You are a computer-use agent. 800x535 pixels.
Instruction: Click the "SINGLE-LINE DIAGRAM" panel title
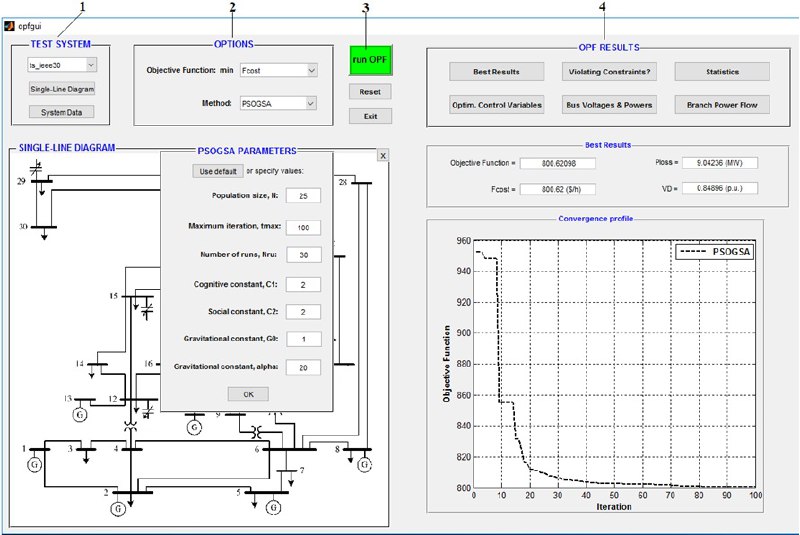pos(67,148)
